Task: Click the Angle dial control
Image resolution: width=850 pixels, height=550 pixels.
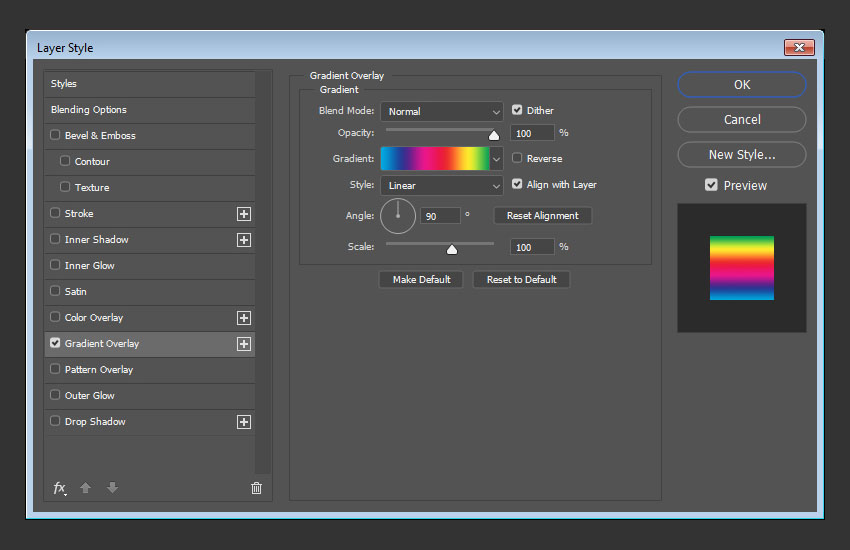Action: (398, 216)
